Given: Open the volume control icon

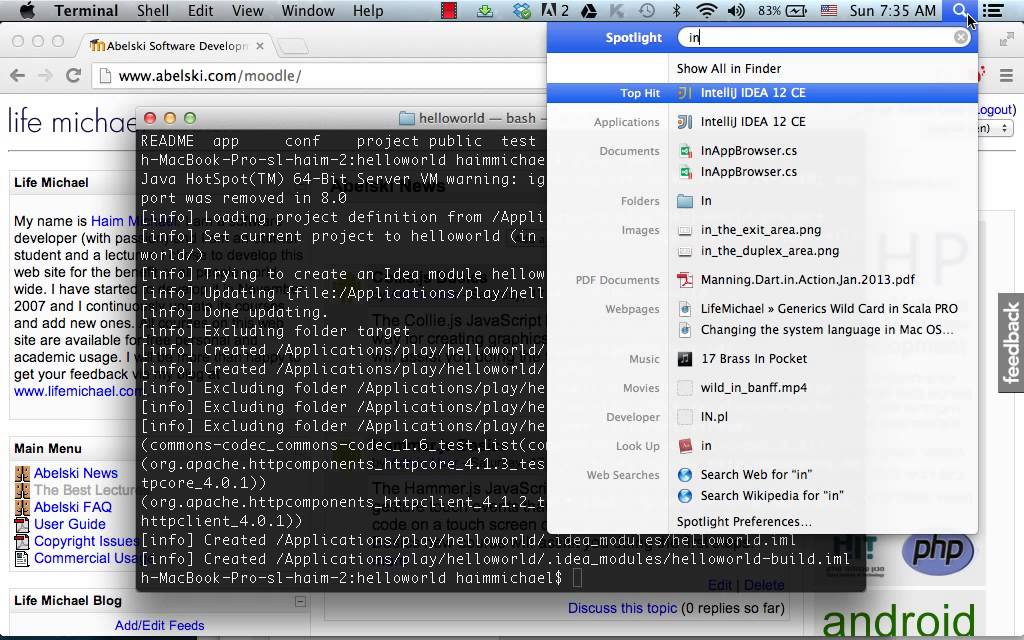Looking at the screenshot, I should 736,10.
